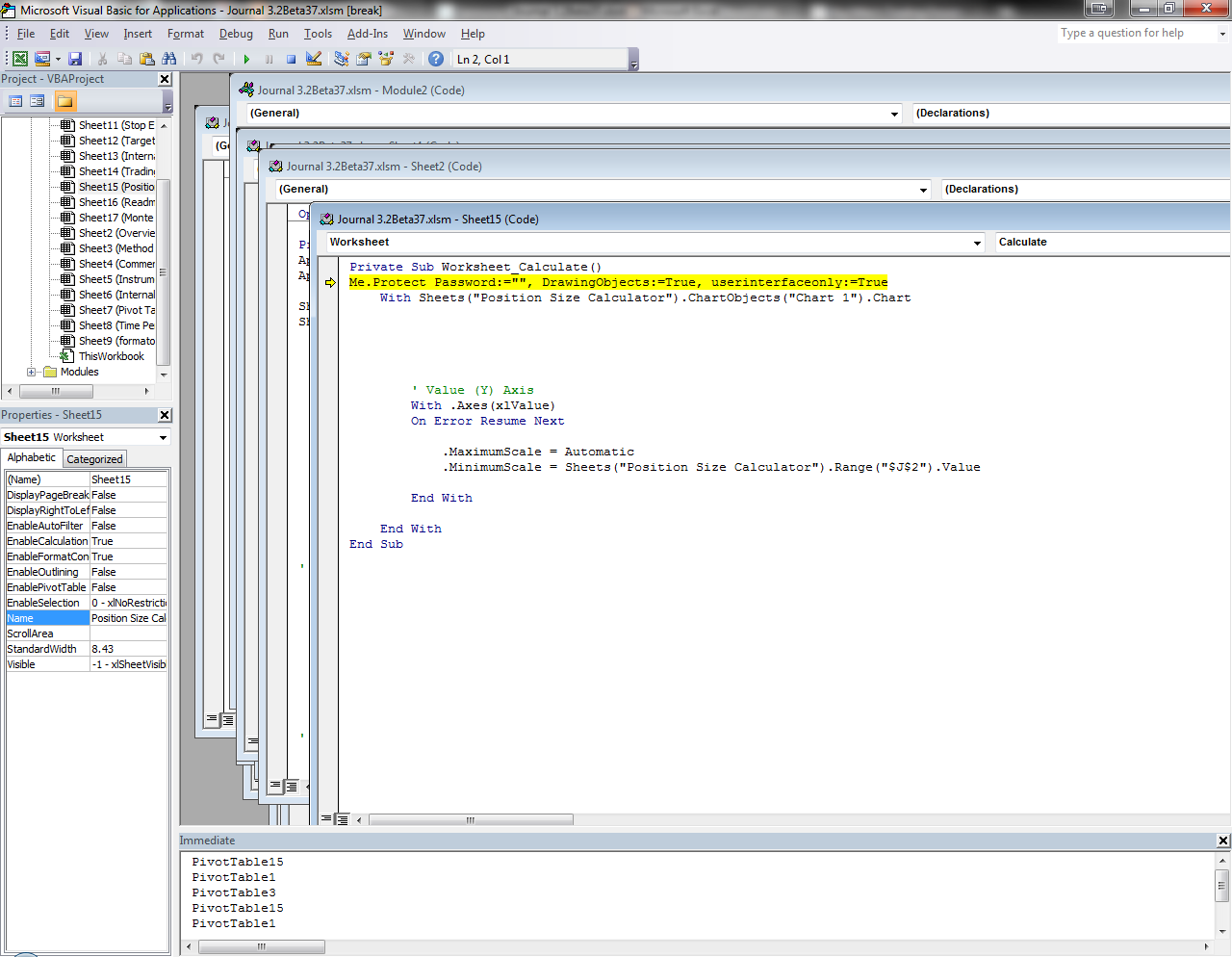Image resolution: width=1232 pixels, height=957 pixels.
Task: Select Sheet15 (Positio... in project tree
Action: 115,187
